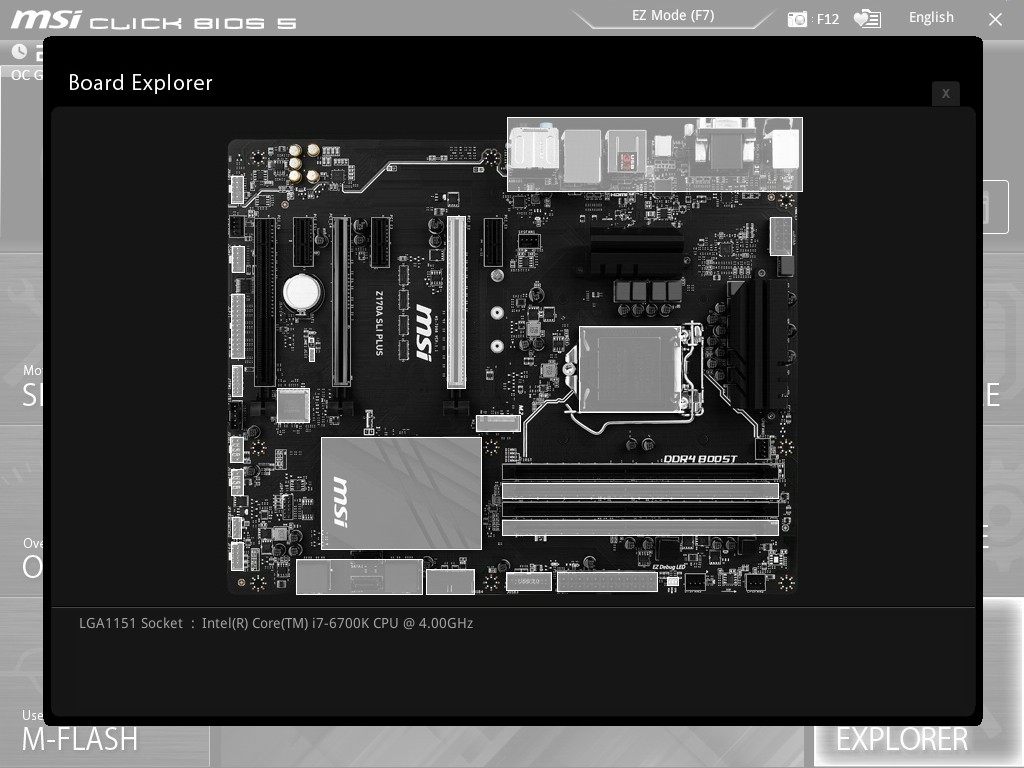Select the bottom-right corner fan header
This screenshot has width=1024, height=768.
click(x=755, y=581)
